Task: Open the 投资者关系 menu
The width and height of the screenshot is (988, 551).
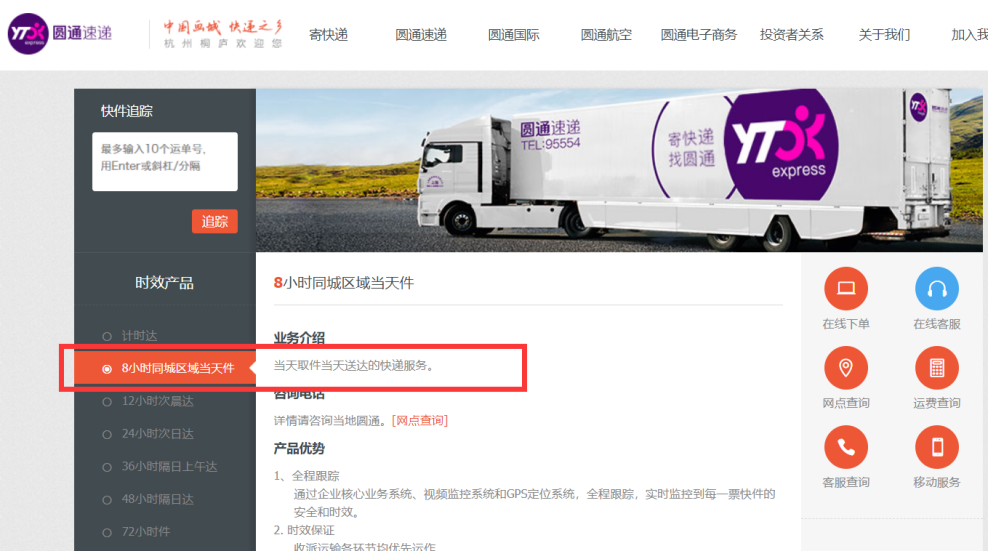Action: pos(791,35)
